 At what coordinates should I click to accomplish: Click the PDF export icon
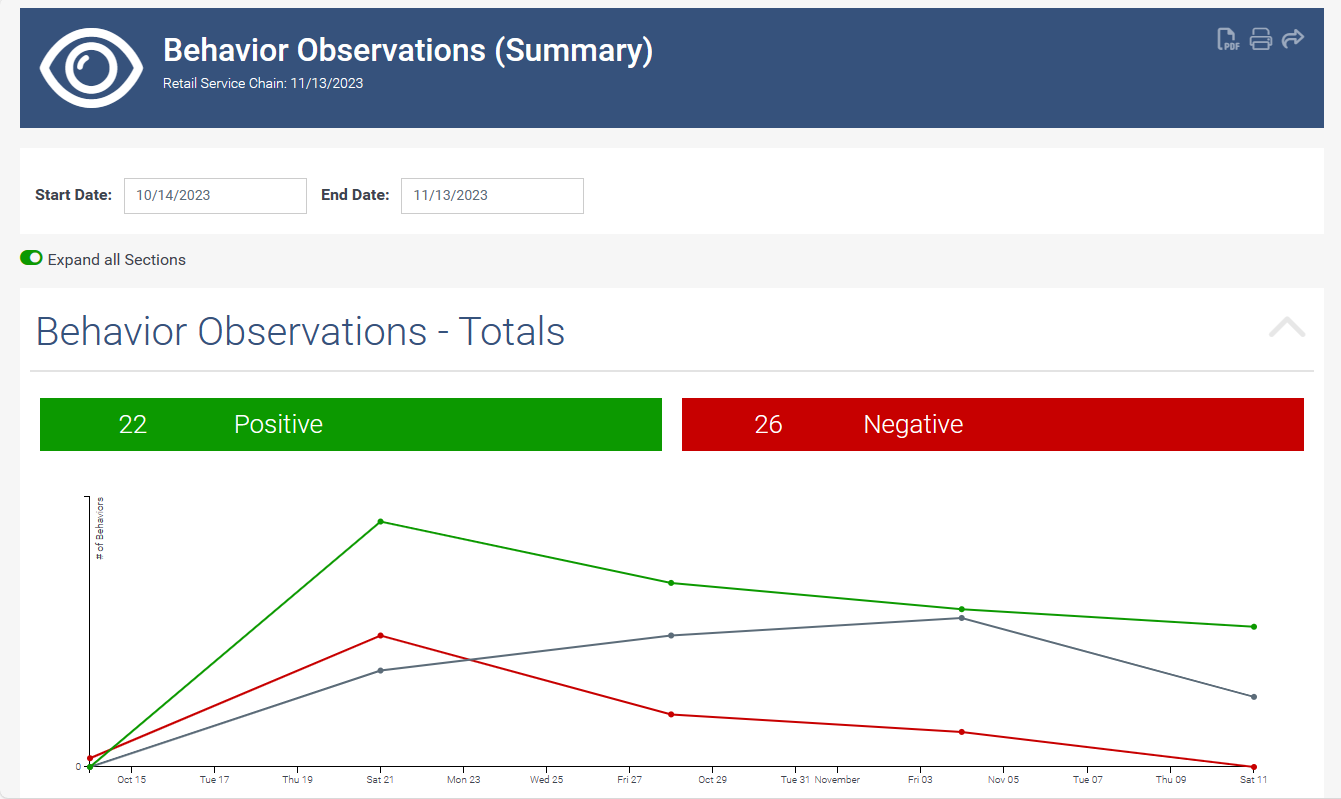coord(1228,39)
